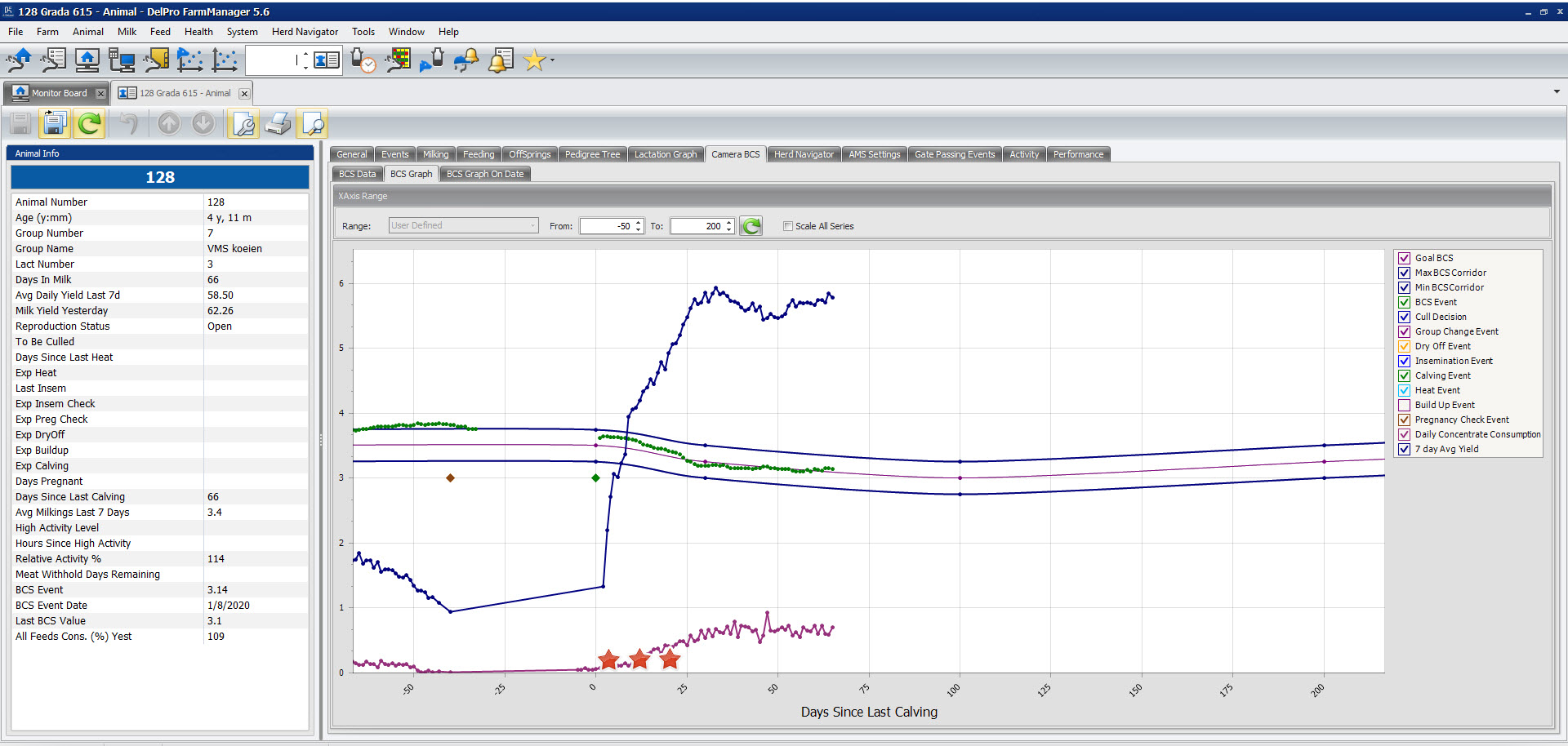This screenshot has height=746, width=1568.
Task: Uncheck the Goal BCS series checkbox
Action: coord(1405,258)
